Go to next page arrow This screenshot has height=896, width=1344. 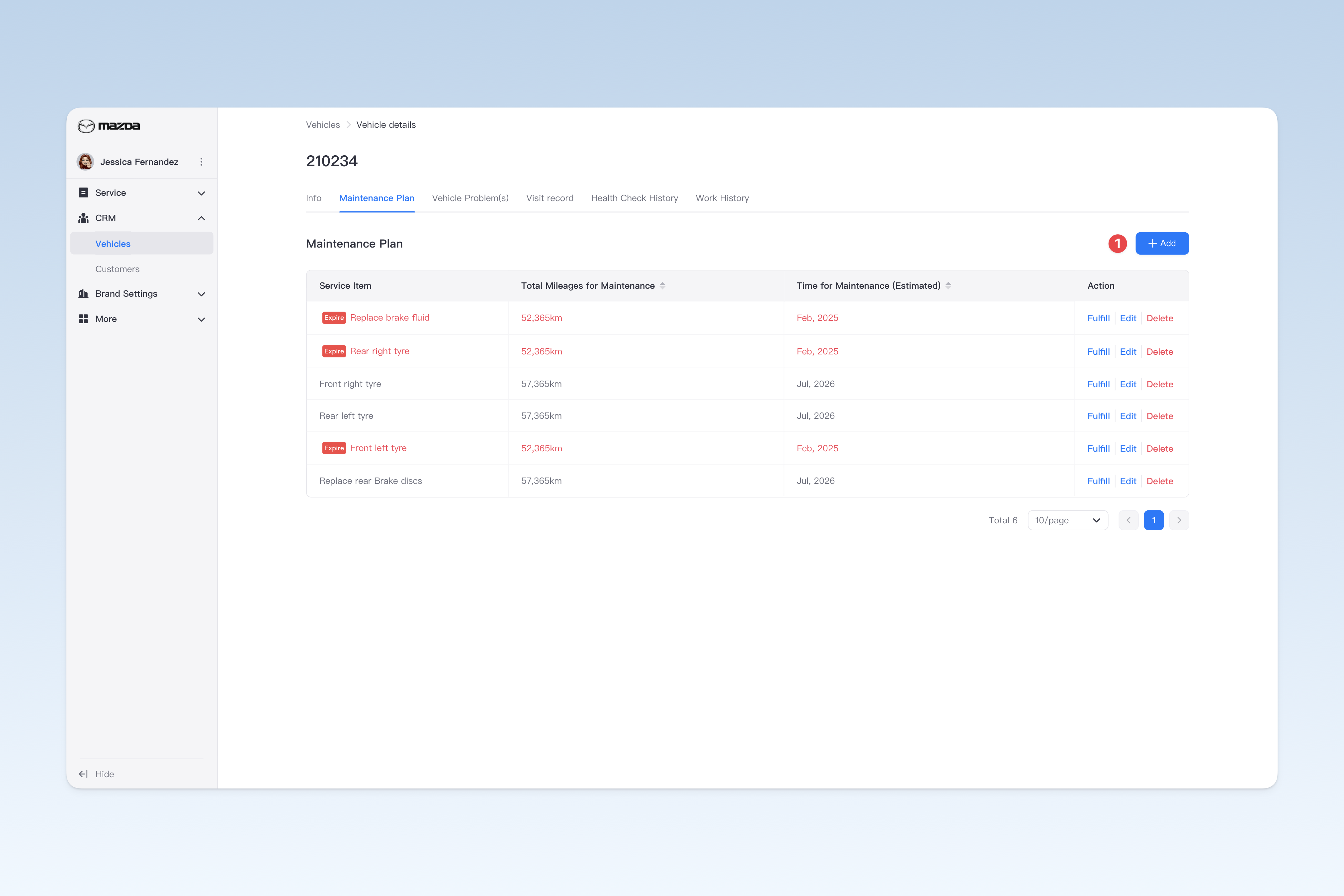[x=1179, y=520]
